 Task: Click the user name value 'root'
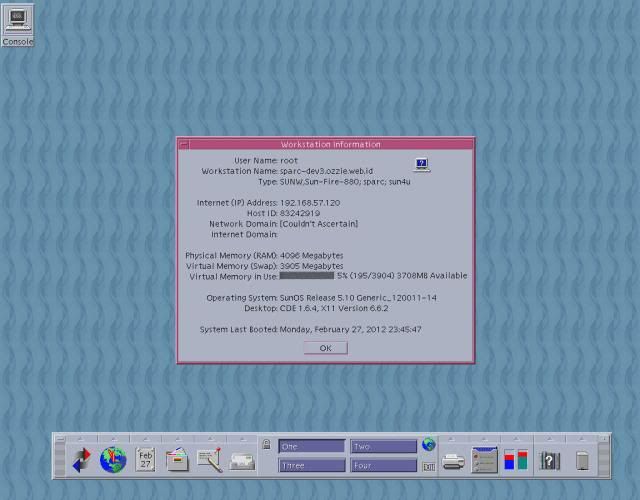[x=289, y=160]
